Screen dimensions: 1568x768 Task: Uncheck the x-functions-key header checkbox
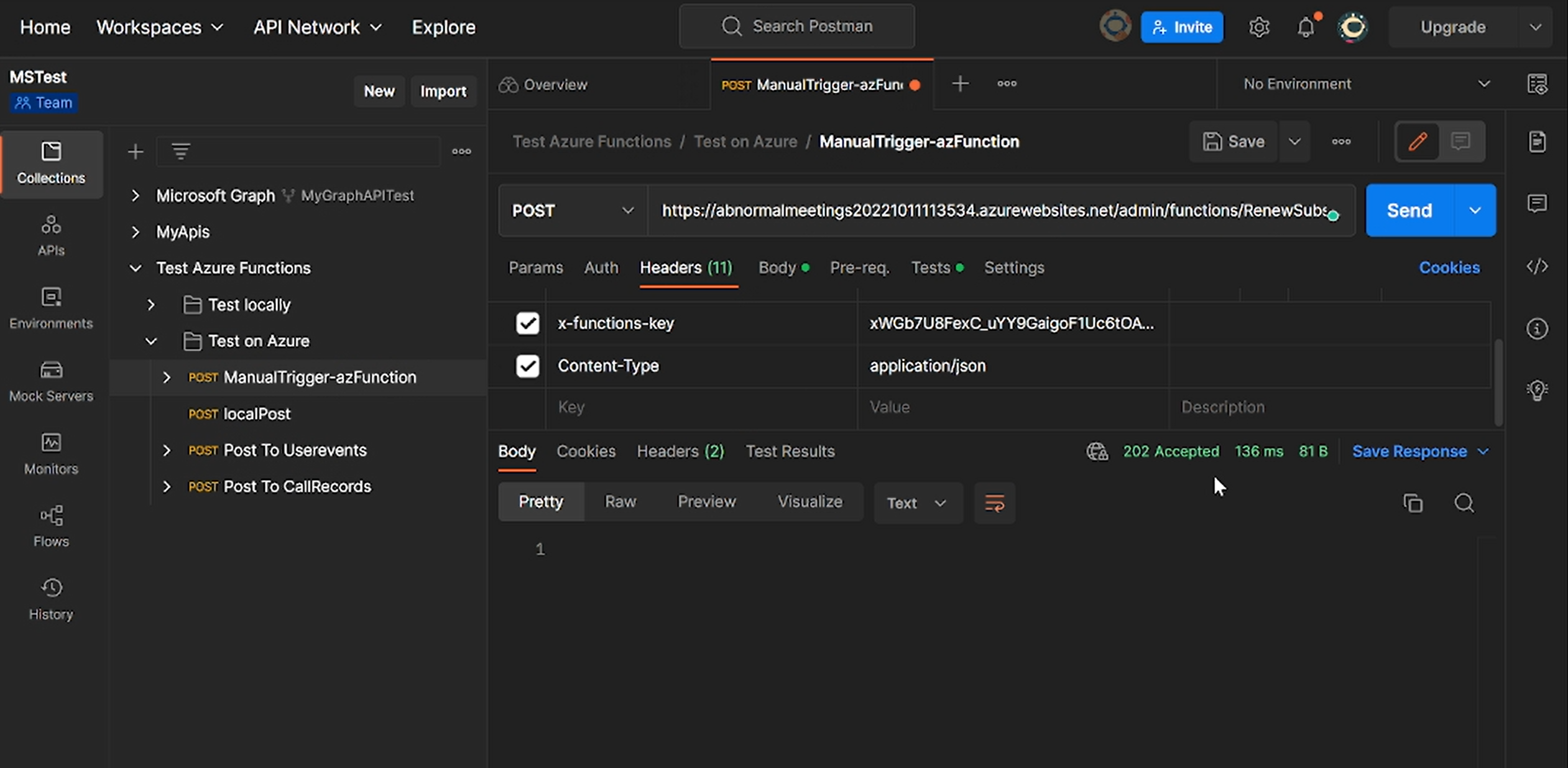click(527, 323)
